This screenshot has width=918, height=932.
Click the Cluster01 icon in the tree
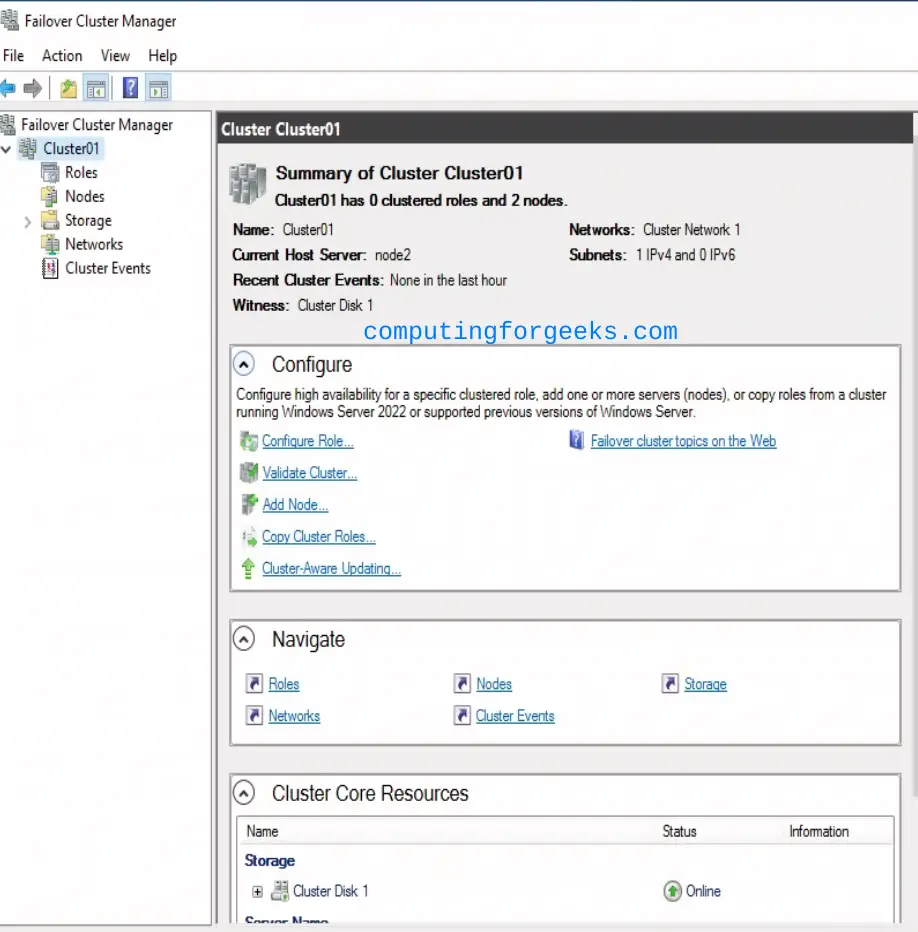(x=27, y=148)
